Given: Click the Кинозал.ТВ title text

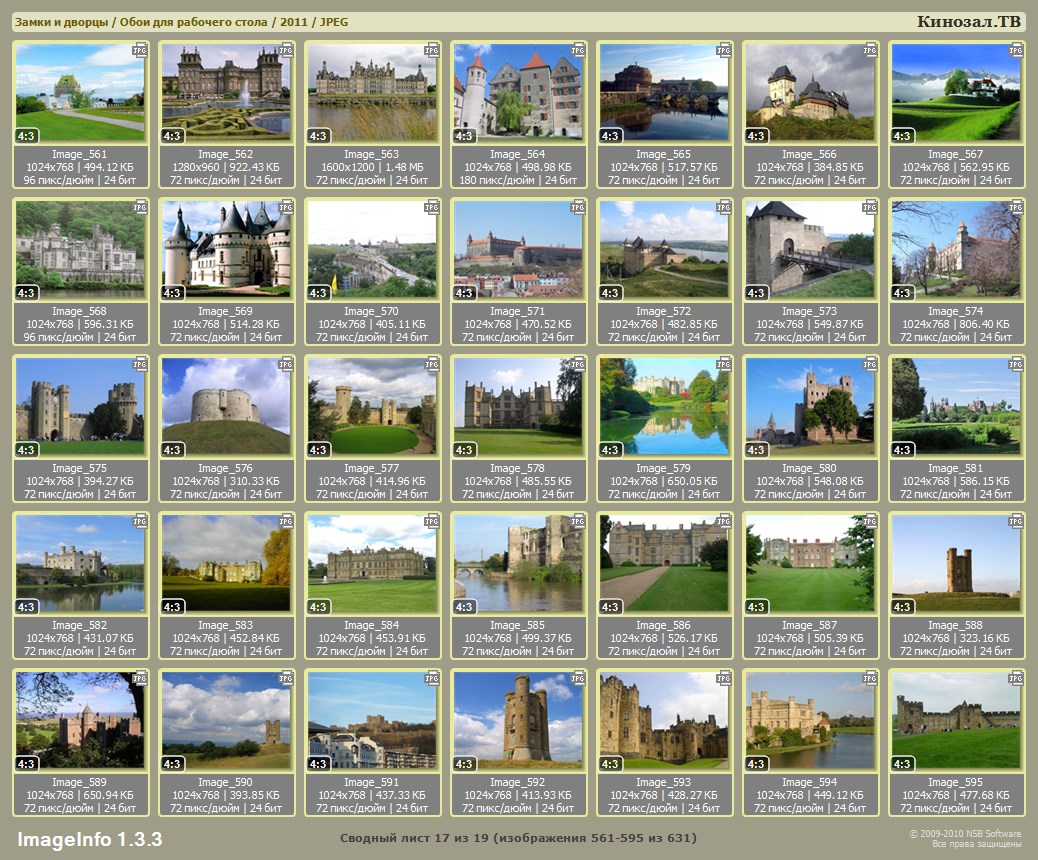Looking at the screenshot, I should tap(968, 22).
